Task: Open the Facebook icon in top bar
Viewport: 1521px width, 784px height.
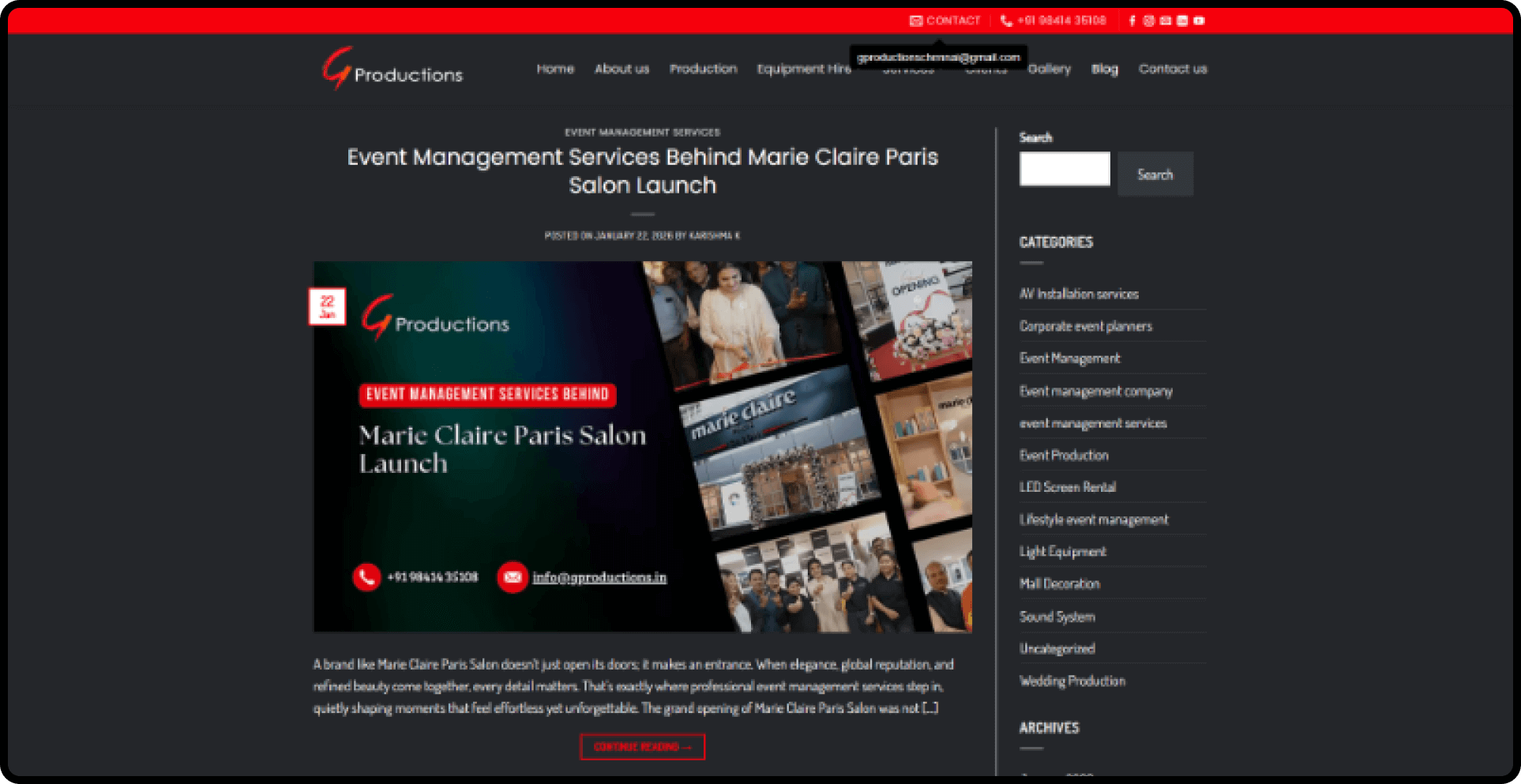Action: 1132,21
